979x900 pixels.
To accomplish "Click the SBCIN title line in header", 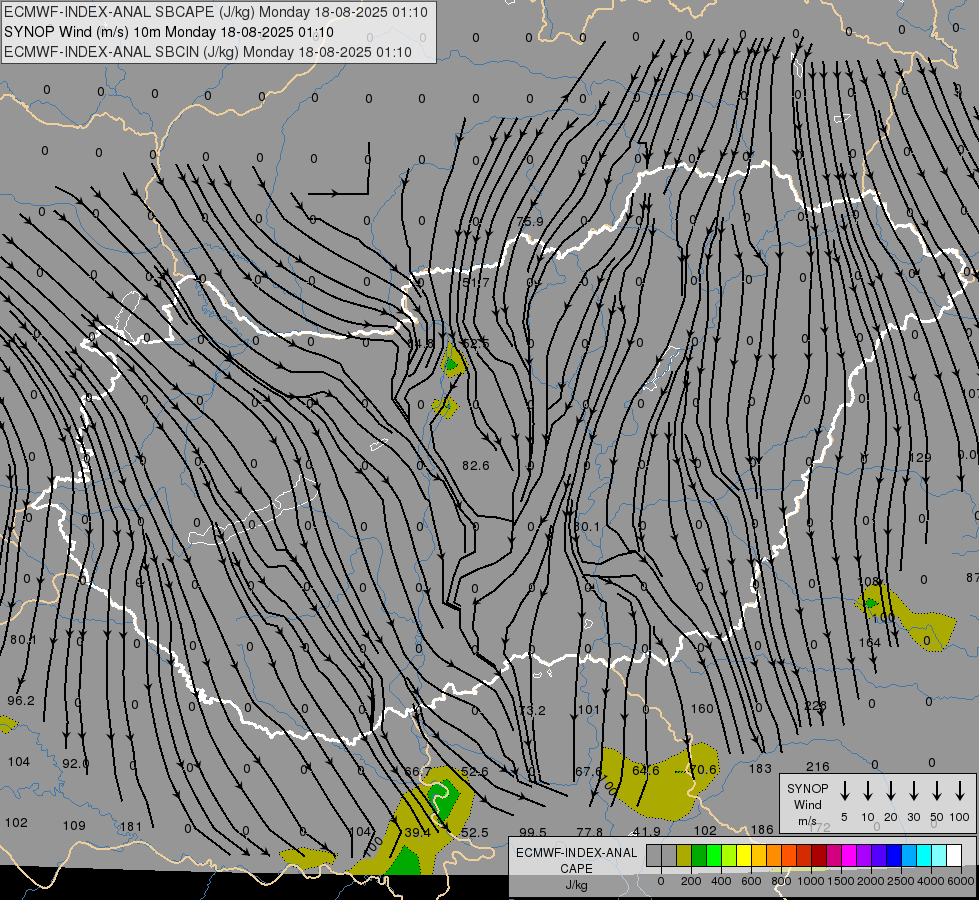I will (x=208, y=52).
